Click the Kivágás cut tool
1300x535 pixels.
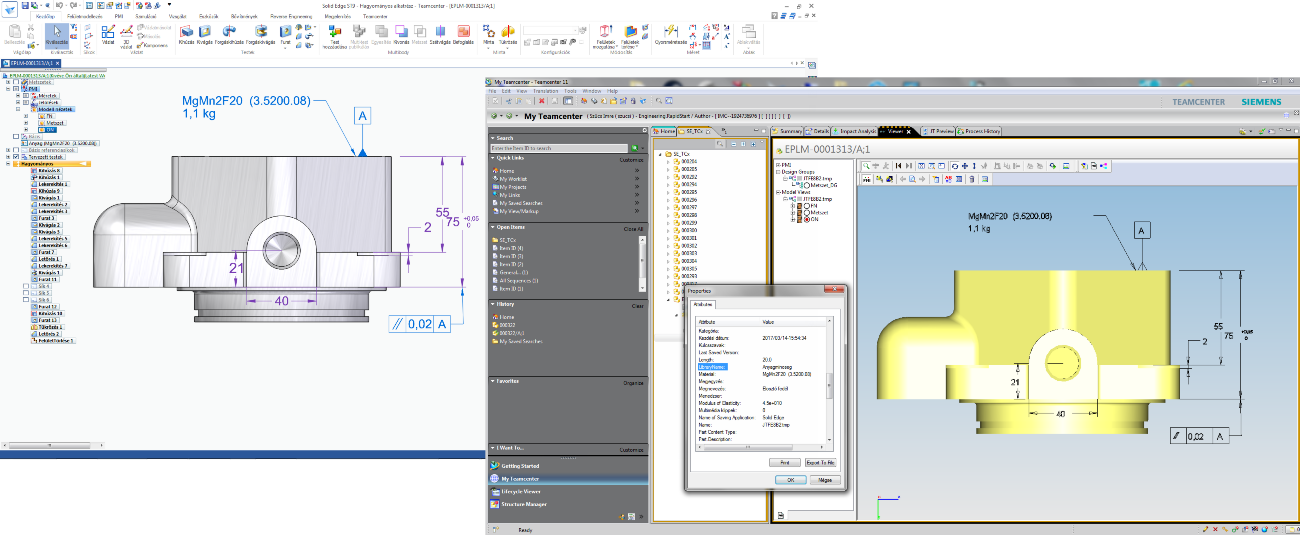click(x=206, y=35)
